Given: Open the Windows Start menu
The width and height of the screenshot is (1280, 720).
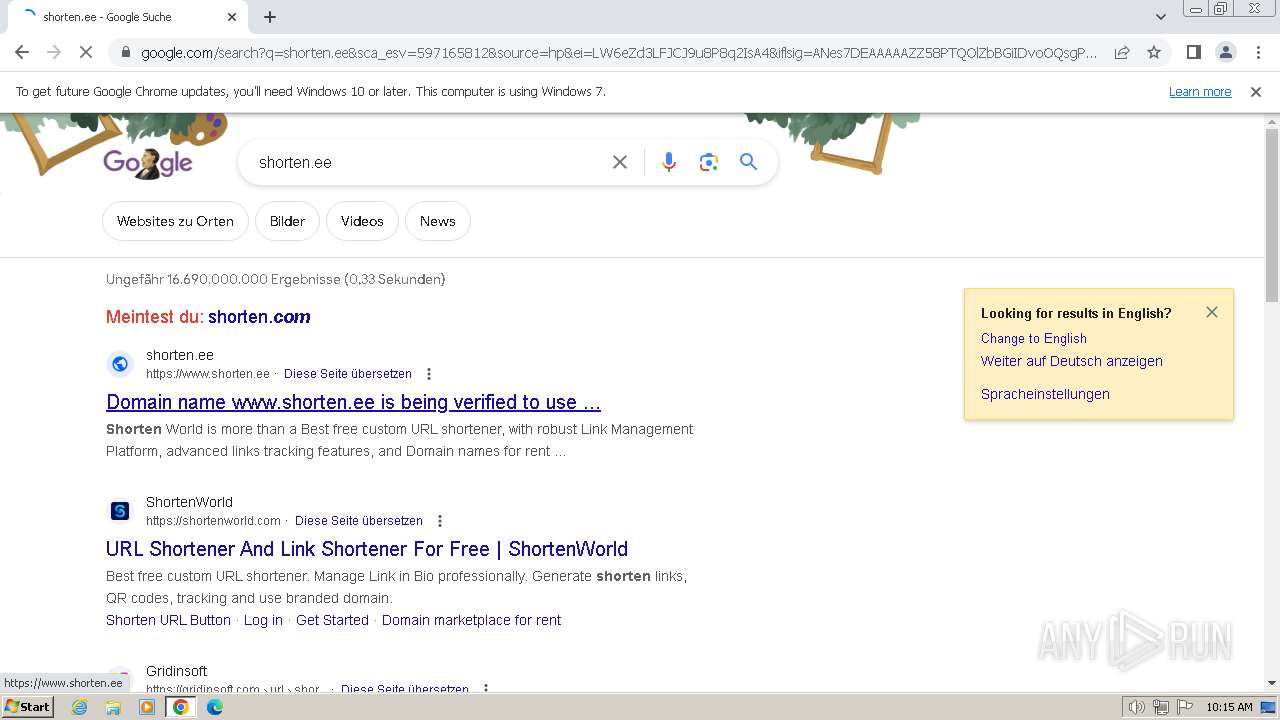Looking at the screenshot, I should tap(27, 707).
